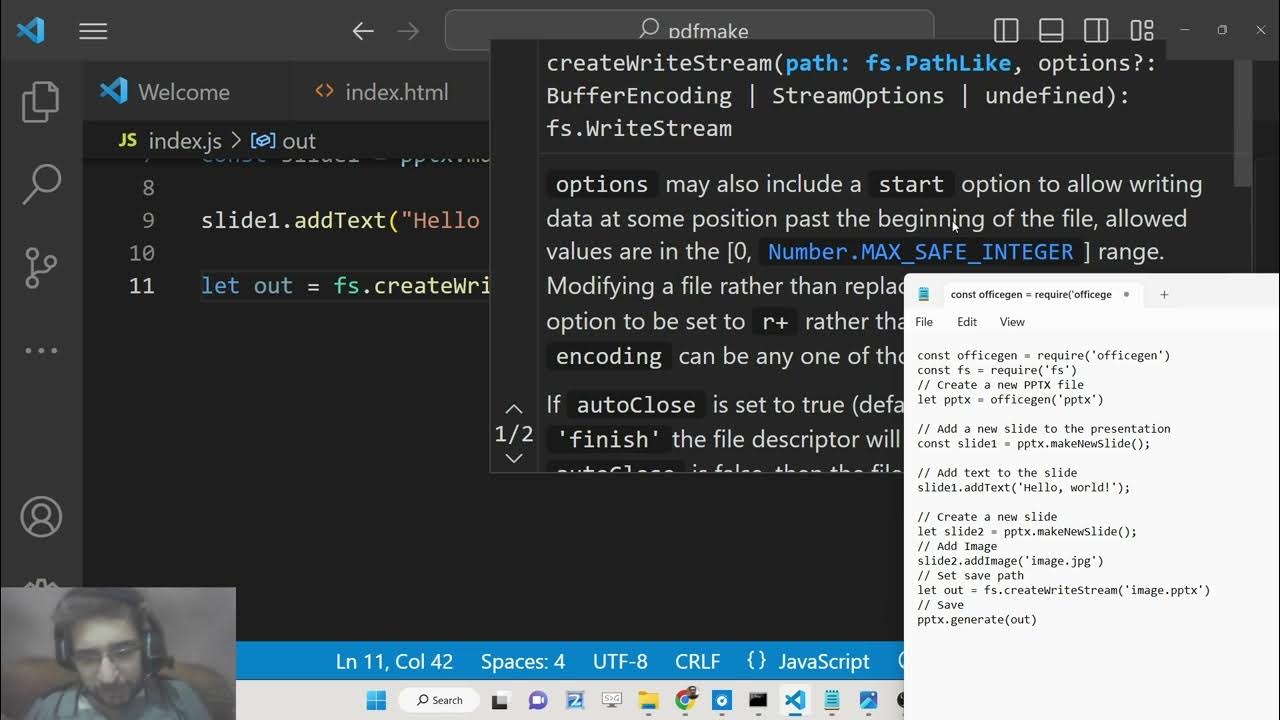Go back with the left arrow
1280x720 pixels.
(363, 31)
